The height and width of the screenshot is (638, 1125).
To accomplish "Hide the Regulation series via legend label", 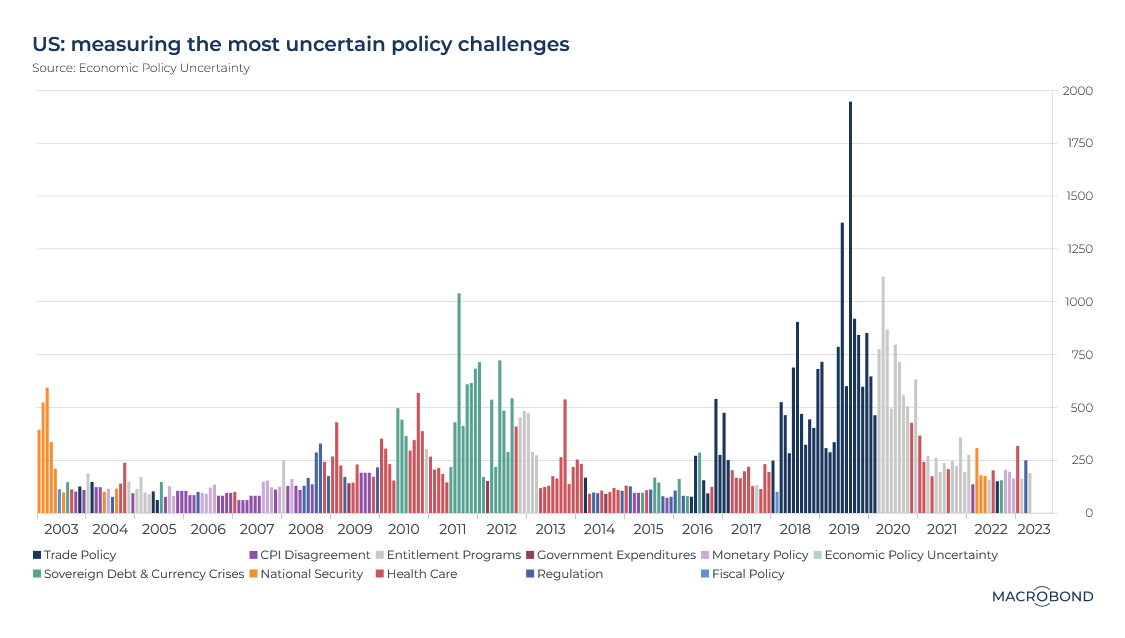I will pos(569,574).
